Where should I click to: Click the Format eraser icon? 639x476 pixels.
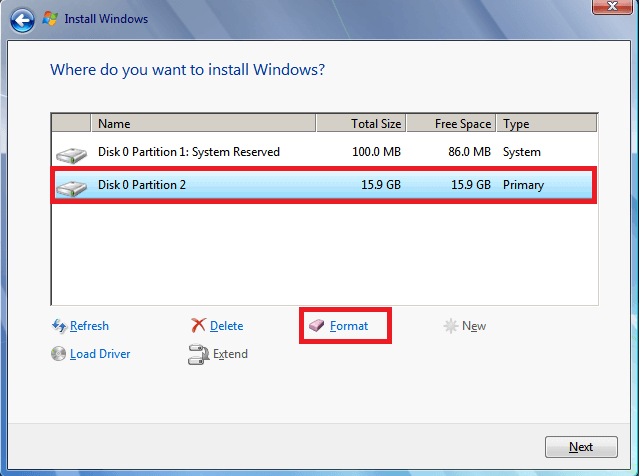point(317,326)
